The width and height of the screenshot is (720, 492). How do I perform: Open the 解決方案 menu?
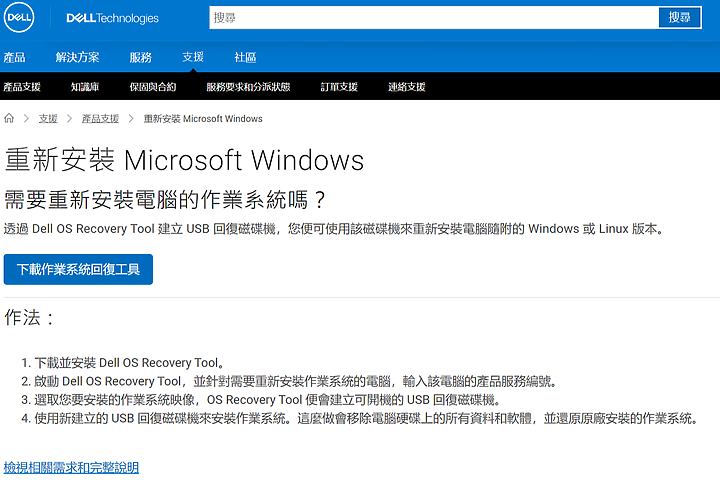point(77,57)
